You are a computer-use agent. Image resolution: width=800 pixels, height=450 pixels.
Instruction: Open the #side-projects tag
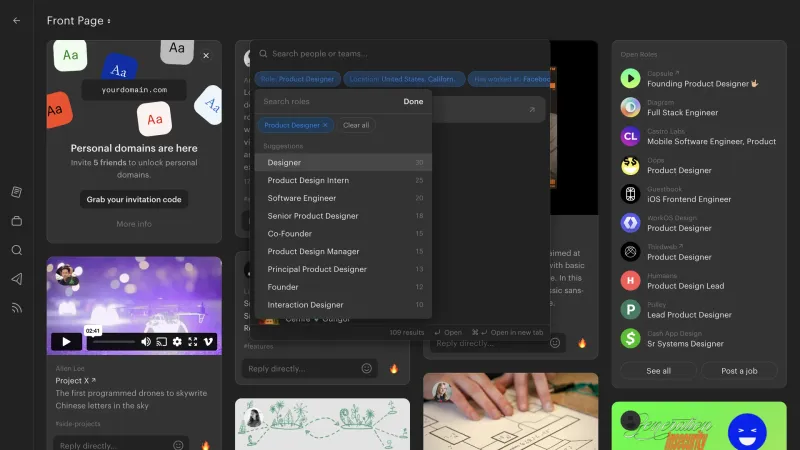click(78, 424)
